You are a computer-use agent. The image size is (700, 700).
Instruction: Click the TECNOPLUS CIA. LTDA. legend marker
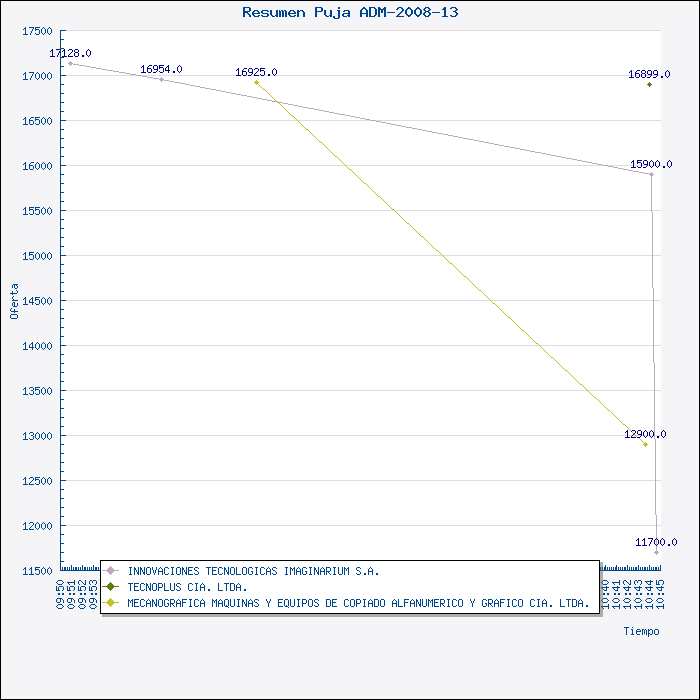[x=111, y=587]
